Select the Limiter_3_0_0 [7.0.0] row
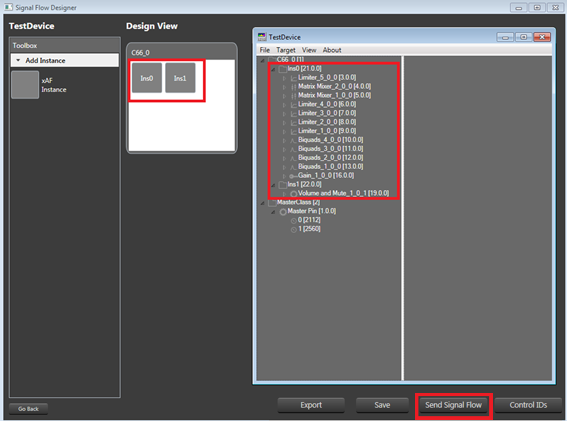The width and height of the screenshot is (569, 421). coord(327,113)
